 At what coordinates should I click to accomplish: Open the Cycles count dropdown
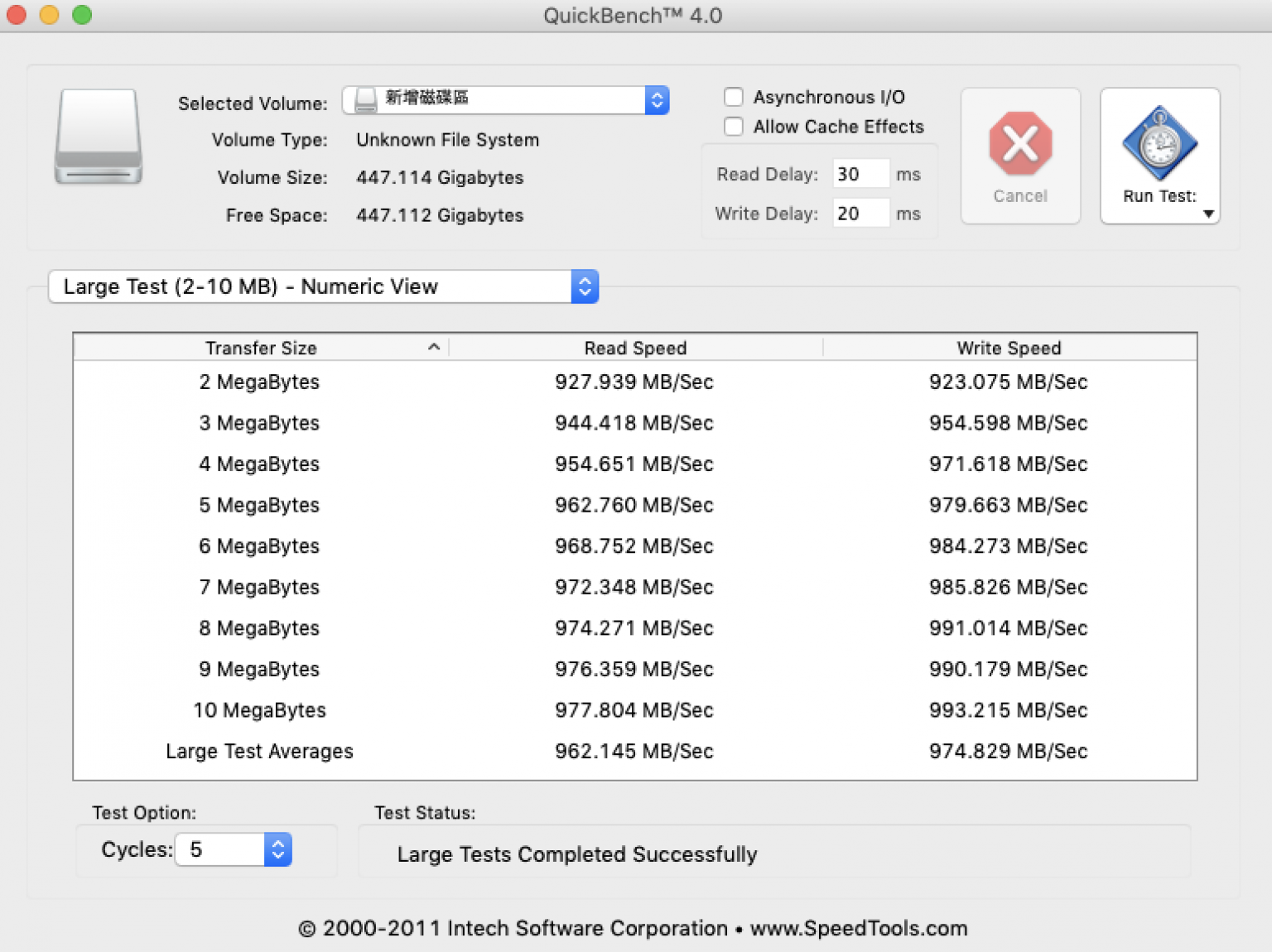[278, 849]
